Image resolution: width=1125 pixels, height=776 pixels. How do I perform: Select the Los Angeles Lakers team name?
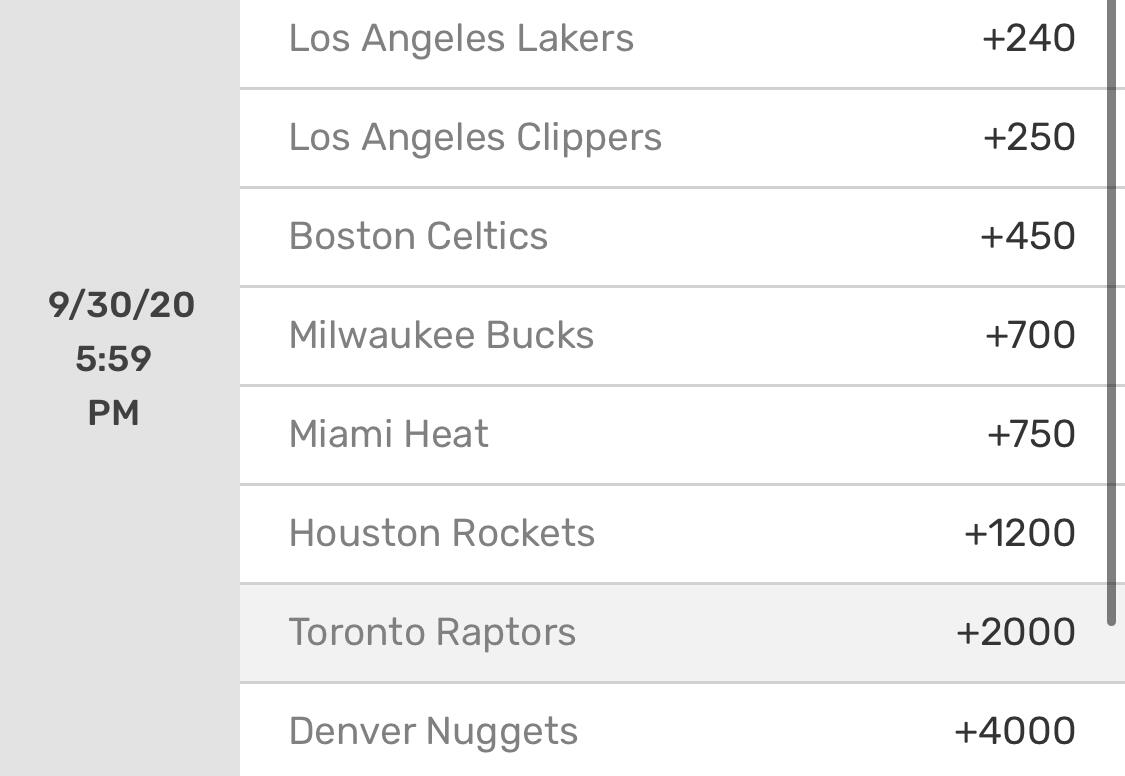coord(461,39)
